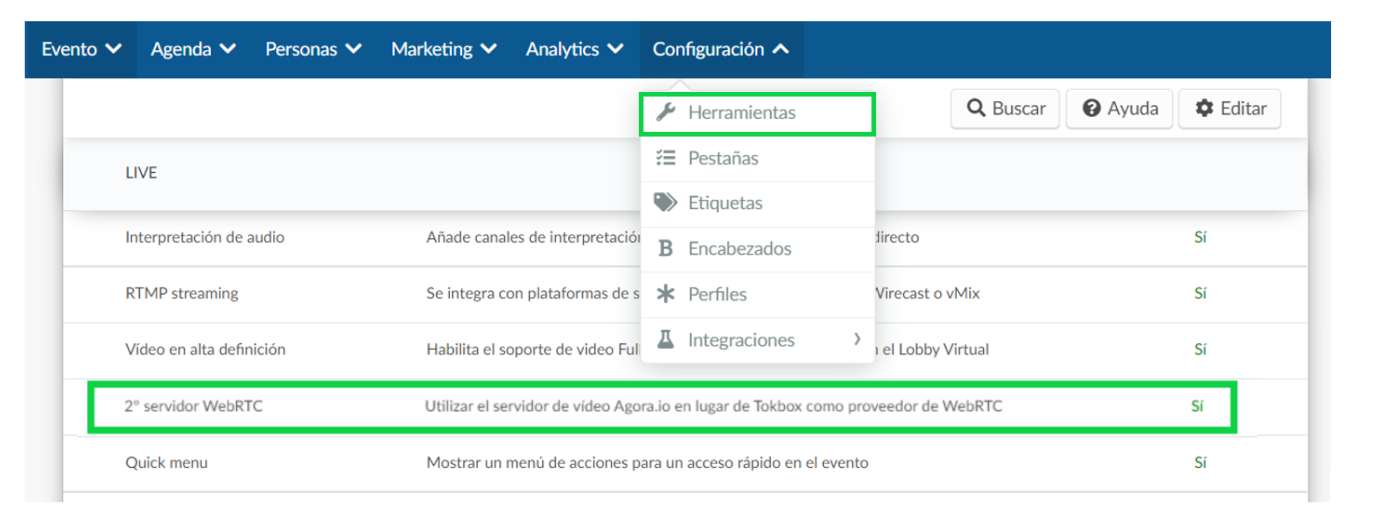
Task: Click the Editar button
Action: (x=1230, y=109)
